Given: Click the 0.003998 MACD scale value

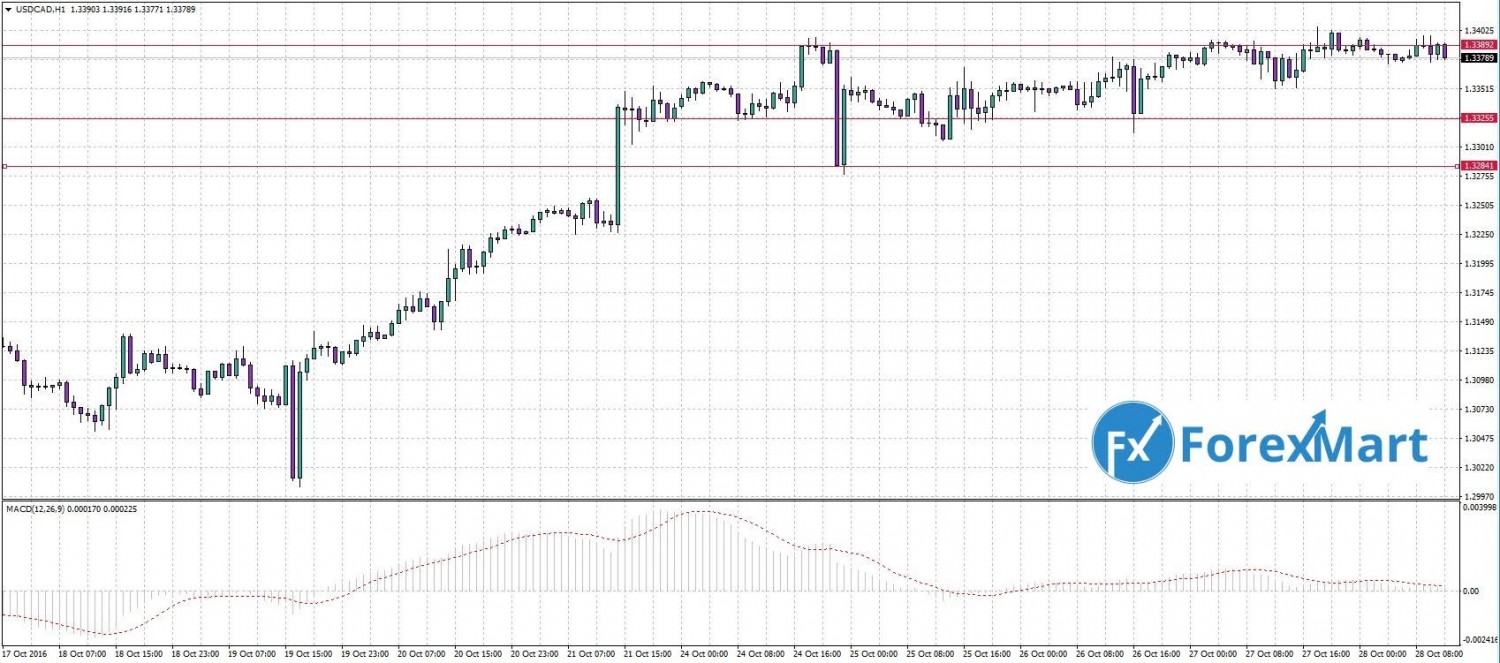Looking at the screenshot, I should (x=1480, y=509).
